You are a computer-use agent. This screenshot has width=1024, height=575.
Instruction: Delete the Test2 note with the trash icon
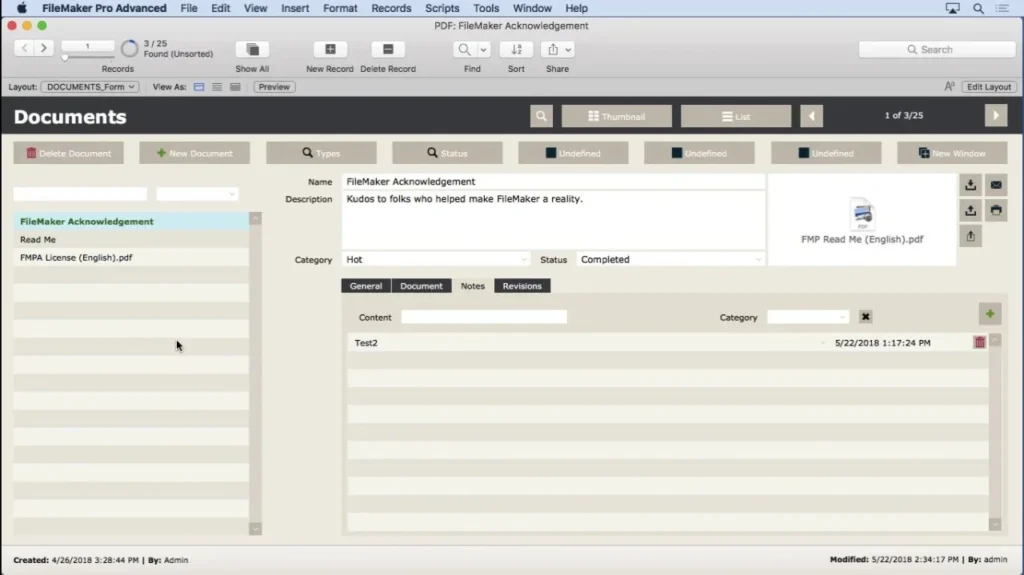[x=980, y=342]
